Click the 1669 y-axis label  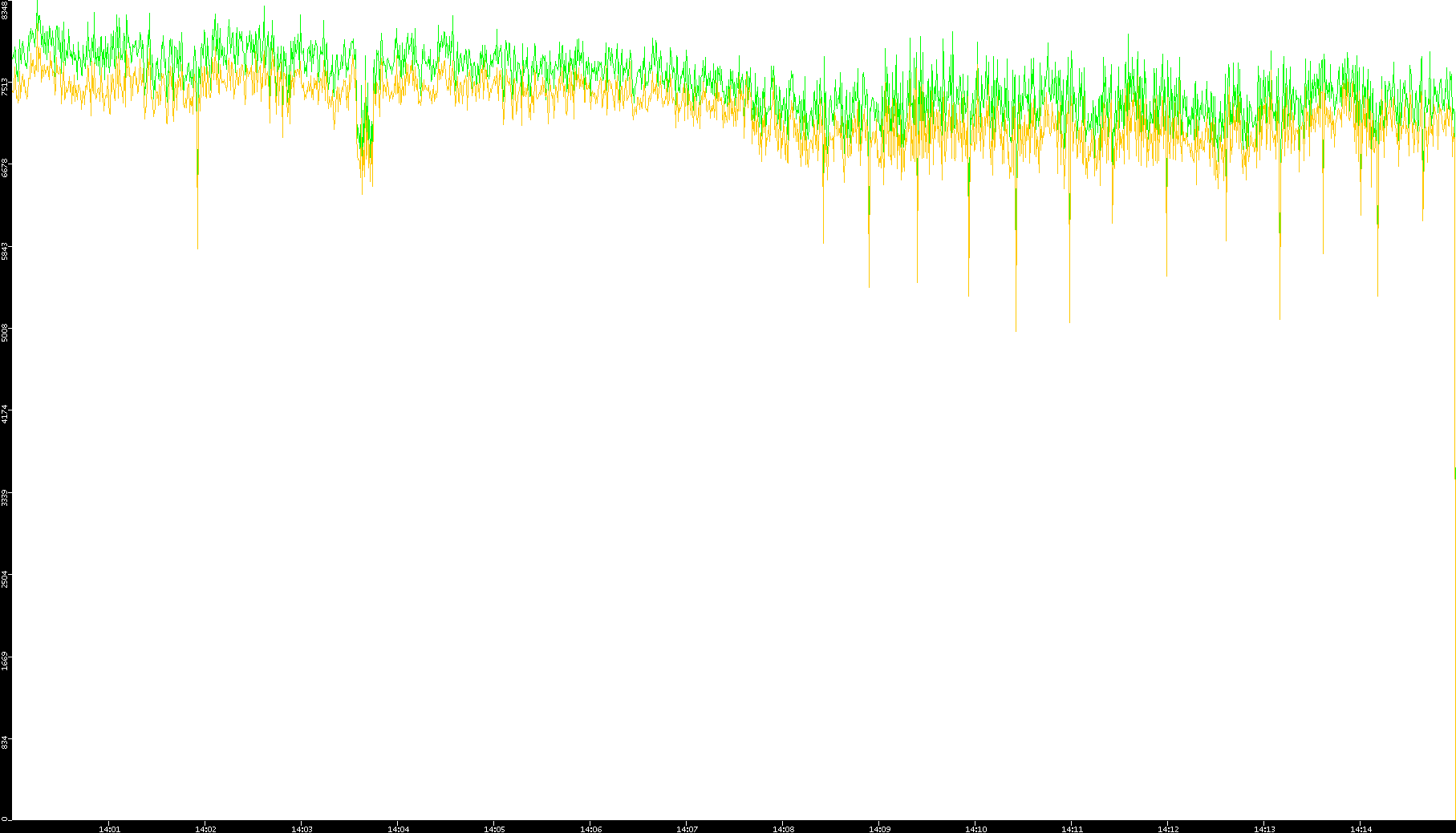click(x=5, y=661)
